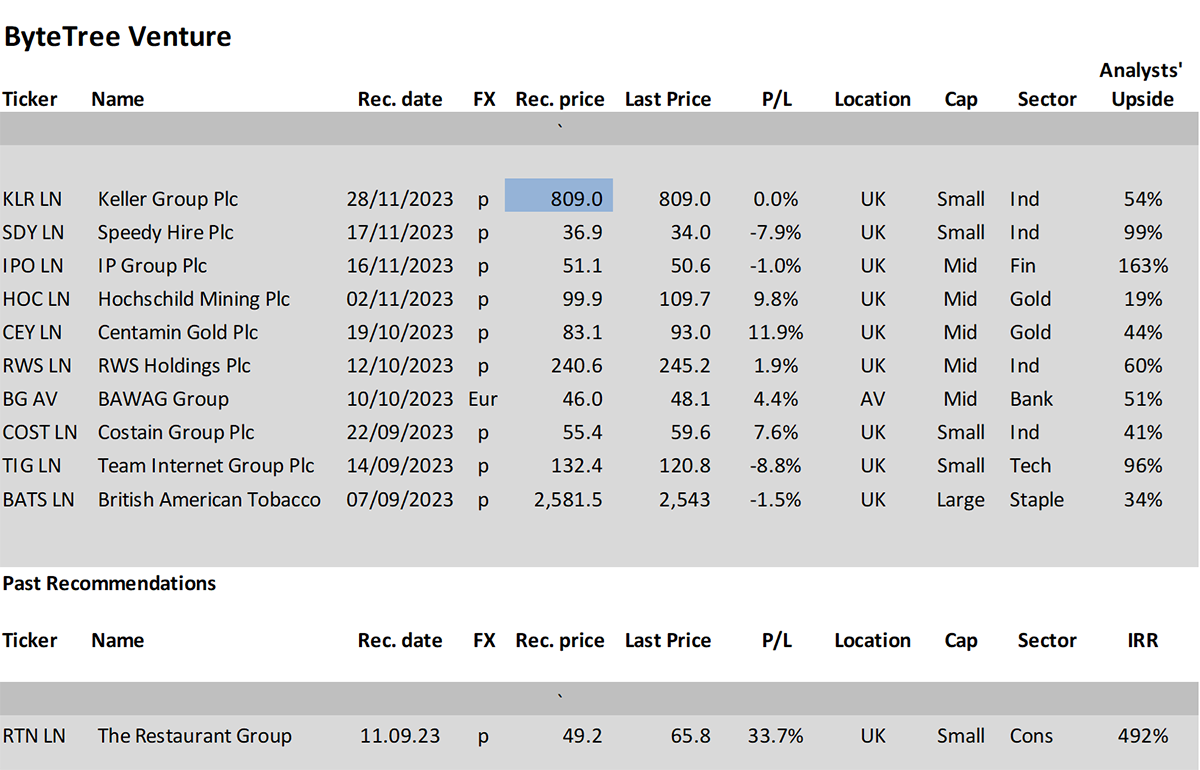Click the Bank sector cell
This screenshot has height=770, width=1200.
pyautogui.click(x=1031, y=399)
